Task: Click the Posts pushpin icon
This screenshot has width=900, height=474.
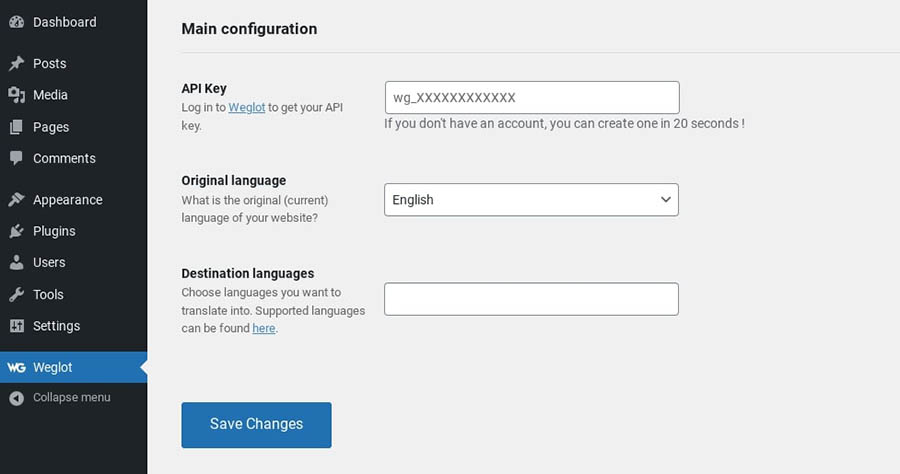Action: [x=16, y=63]
